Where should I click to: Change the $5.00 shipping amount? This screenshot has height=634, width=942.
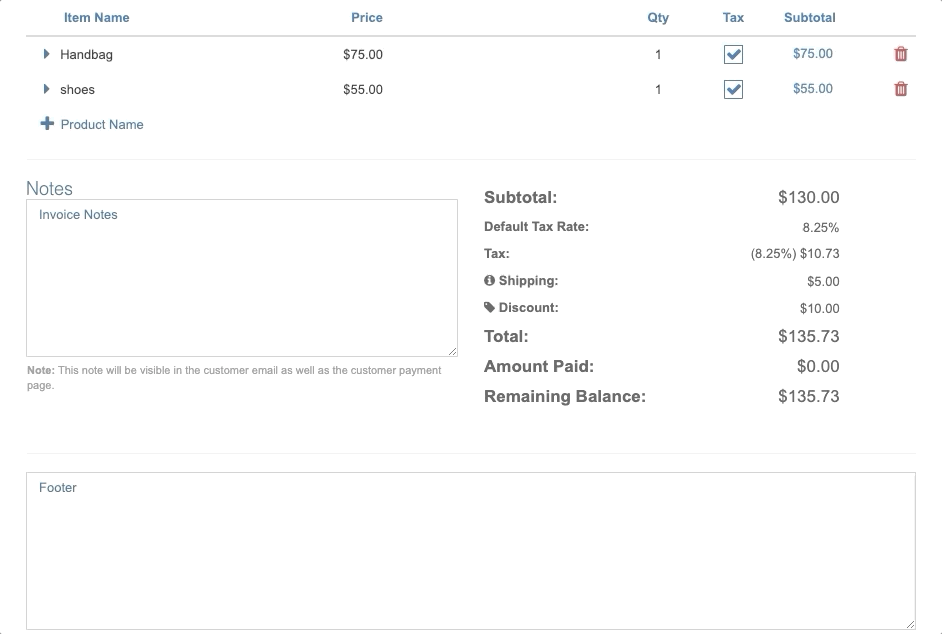(x=823, y=282)
